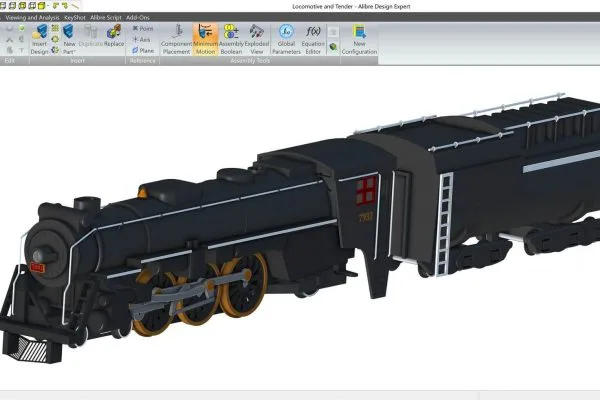Image resolution: width=600 pixels, height=400 pixels.
Task: Click the New Configuration icon
Action: pyautogui.click(x=359, y=32)
